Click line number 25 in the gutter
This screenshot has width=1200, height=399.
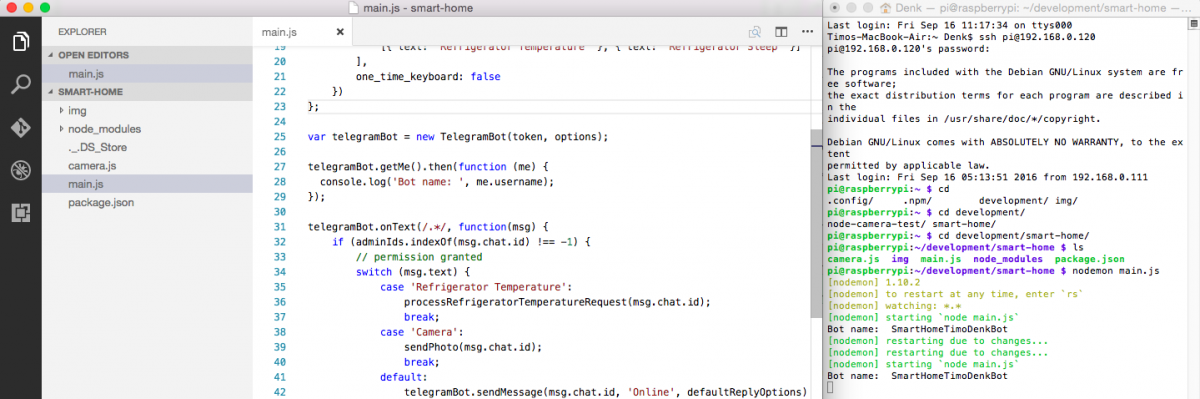click(x=279, y=136)
